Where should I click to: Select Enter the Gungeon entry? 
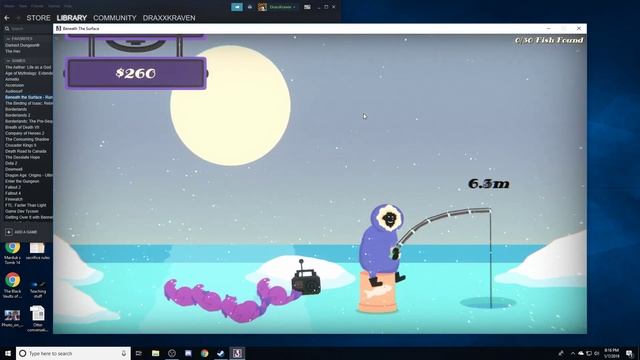(22, 181)
